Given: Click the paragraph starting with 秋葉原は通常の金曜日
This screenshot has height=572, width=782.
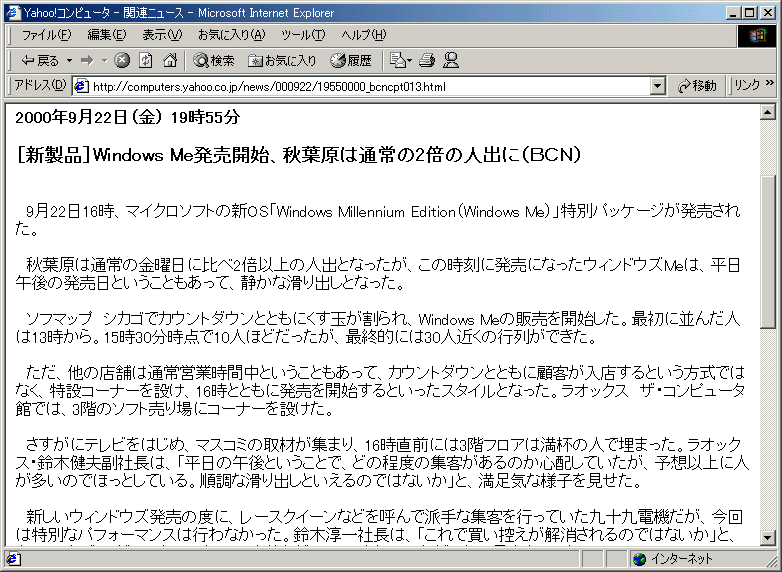Looking at the screenshot, I should (378, 274).
